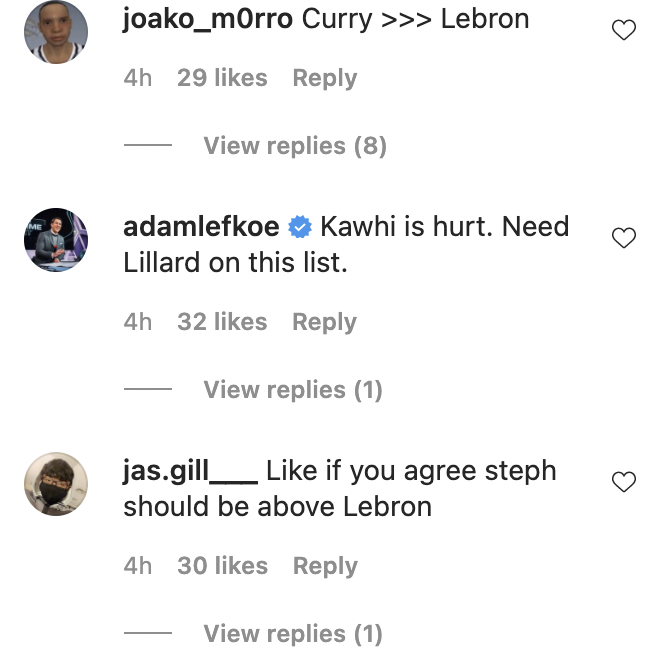Expand the 1 reply under jas.gill___'s comment
The height and width of the screenshot is (668, 648).
tap(292, 633)
